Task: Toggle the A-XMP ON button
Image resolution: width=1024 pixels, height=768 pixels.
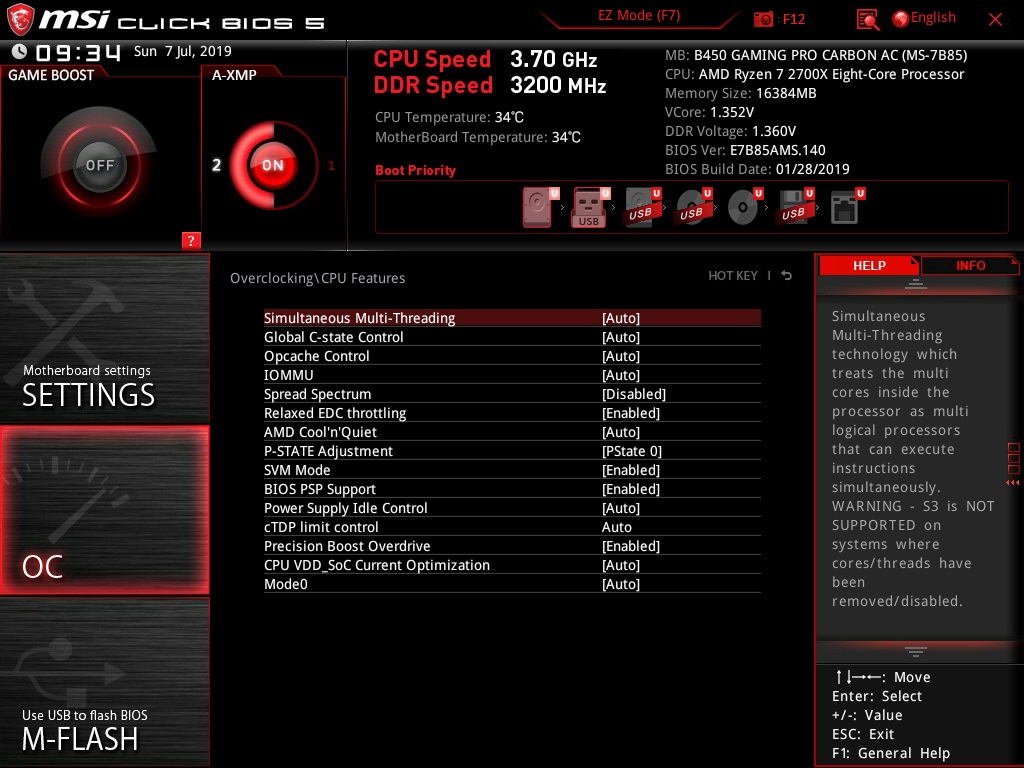Action: 272,165
